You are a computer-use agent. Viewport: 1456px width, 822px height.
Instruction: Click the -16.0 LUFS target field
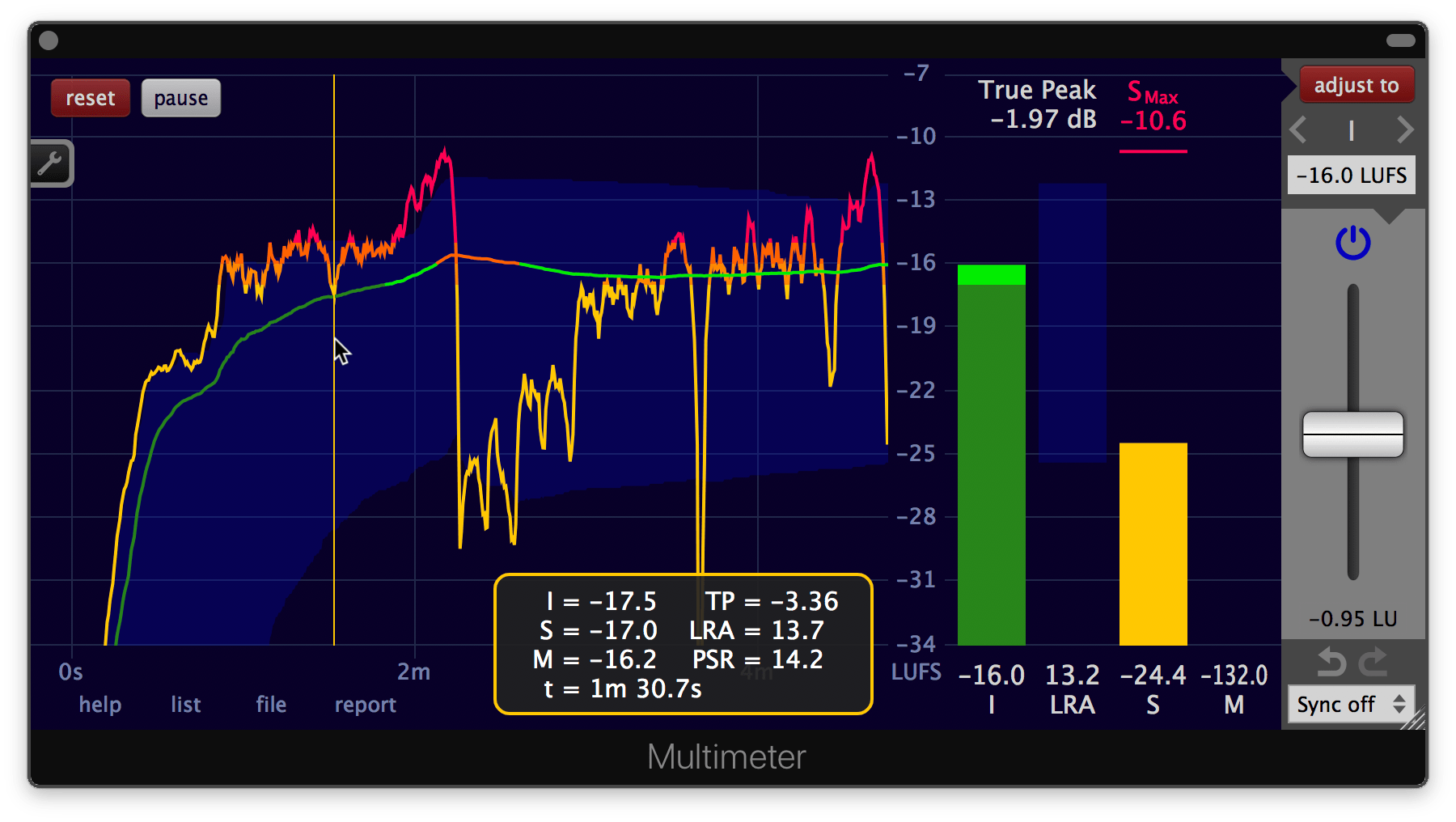[x=1352, y=175]
